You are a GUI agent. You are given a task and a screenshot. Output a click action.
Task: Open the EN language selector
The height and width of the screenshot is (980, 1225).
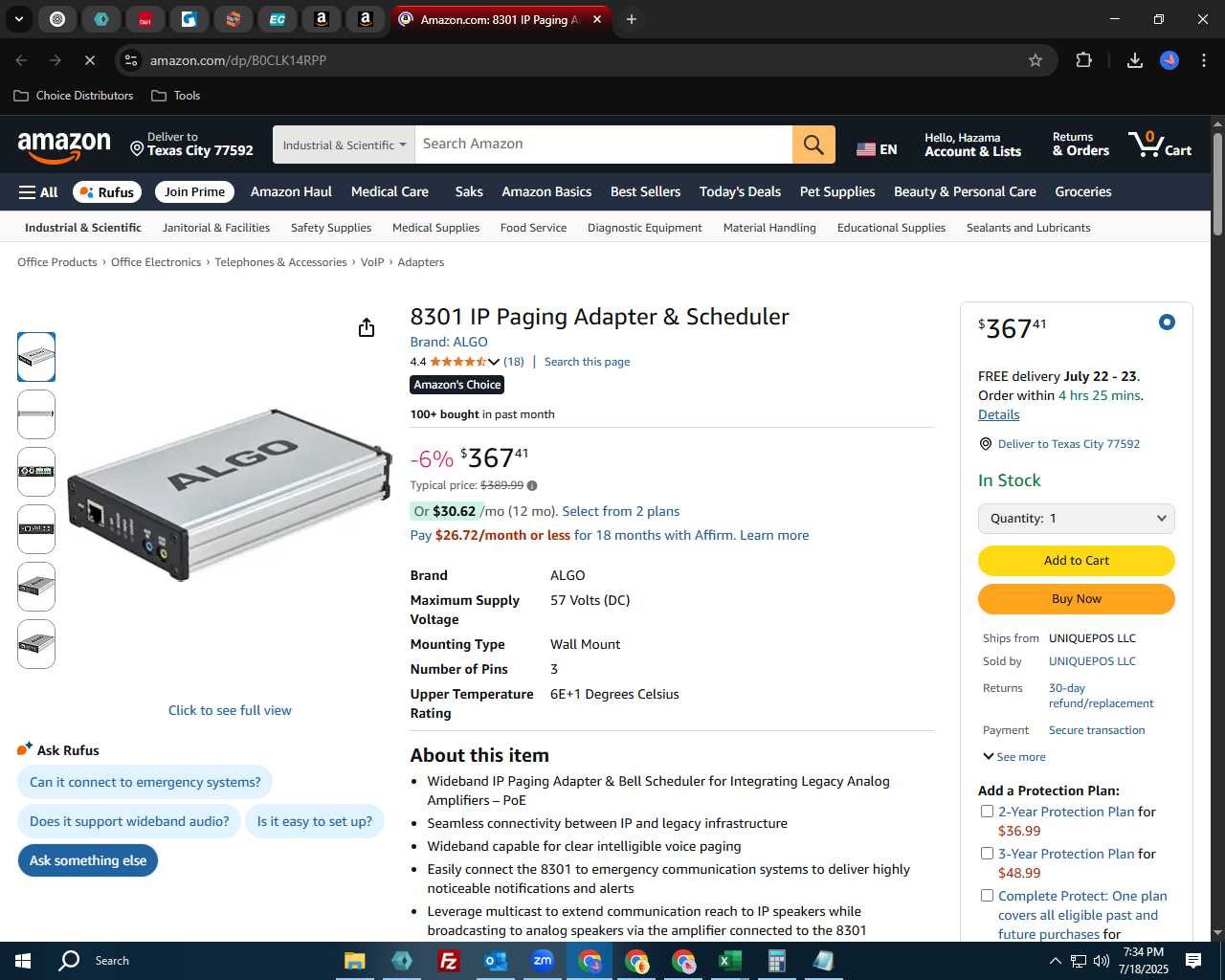(877, 149)
